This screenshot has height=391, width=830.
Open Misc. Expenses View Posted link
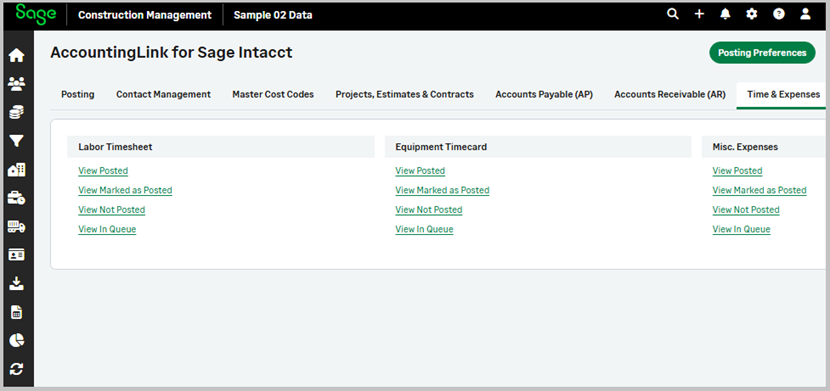[x=737, y=171]
